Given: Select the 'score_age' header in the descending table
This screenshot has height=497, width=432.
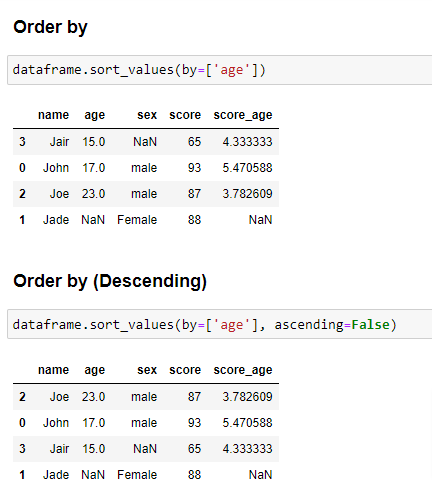Looking at the screenshot, I should (243, 370).
